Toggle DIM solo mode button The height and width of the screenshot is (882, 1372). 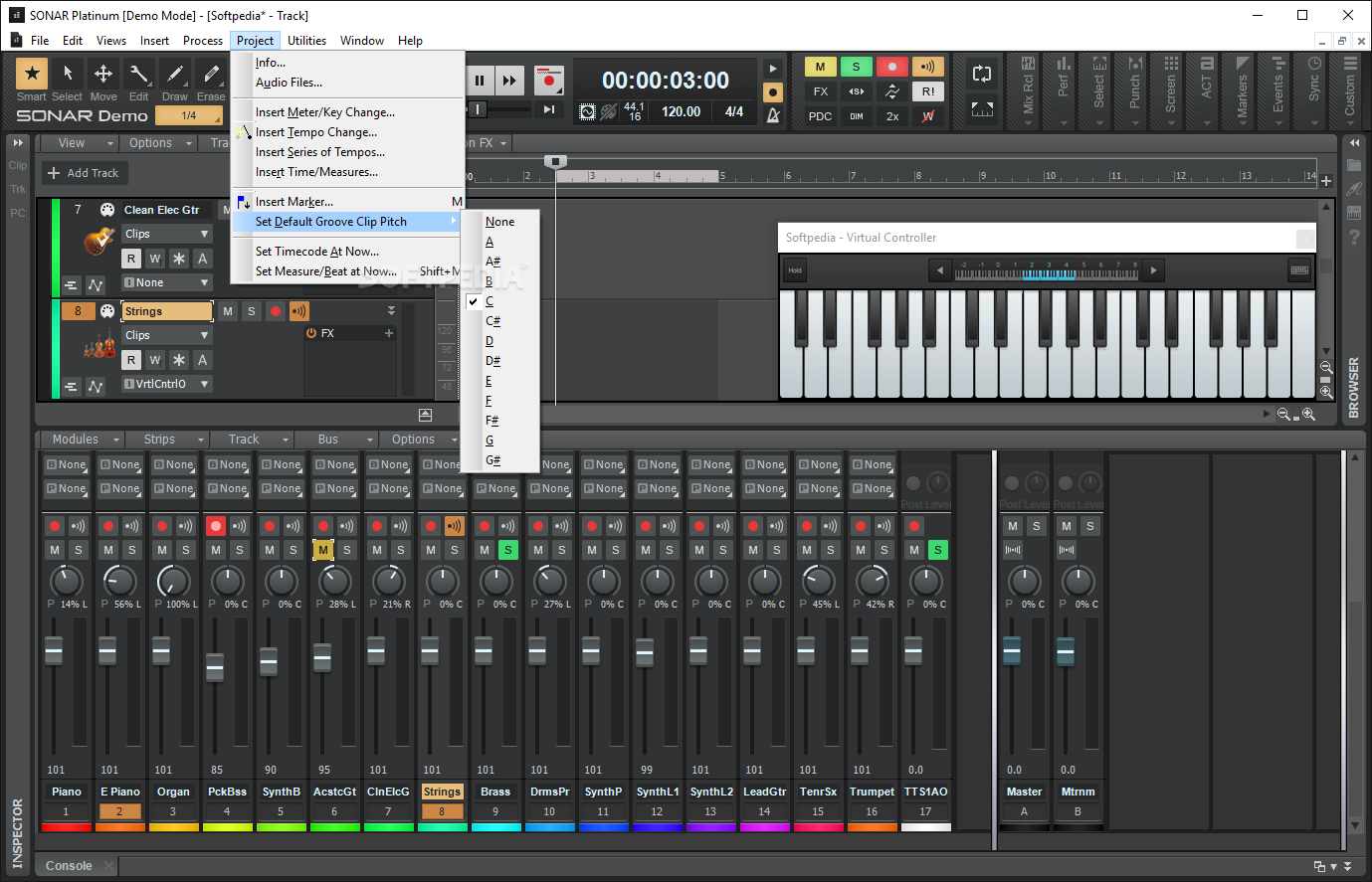coord(857,116)
